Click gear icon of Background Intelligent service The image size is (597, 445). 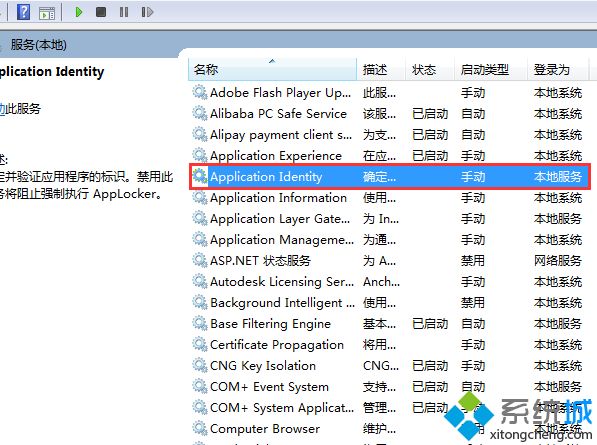[x=200, y=302]
